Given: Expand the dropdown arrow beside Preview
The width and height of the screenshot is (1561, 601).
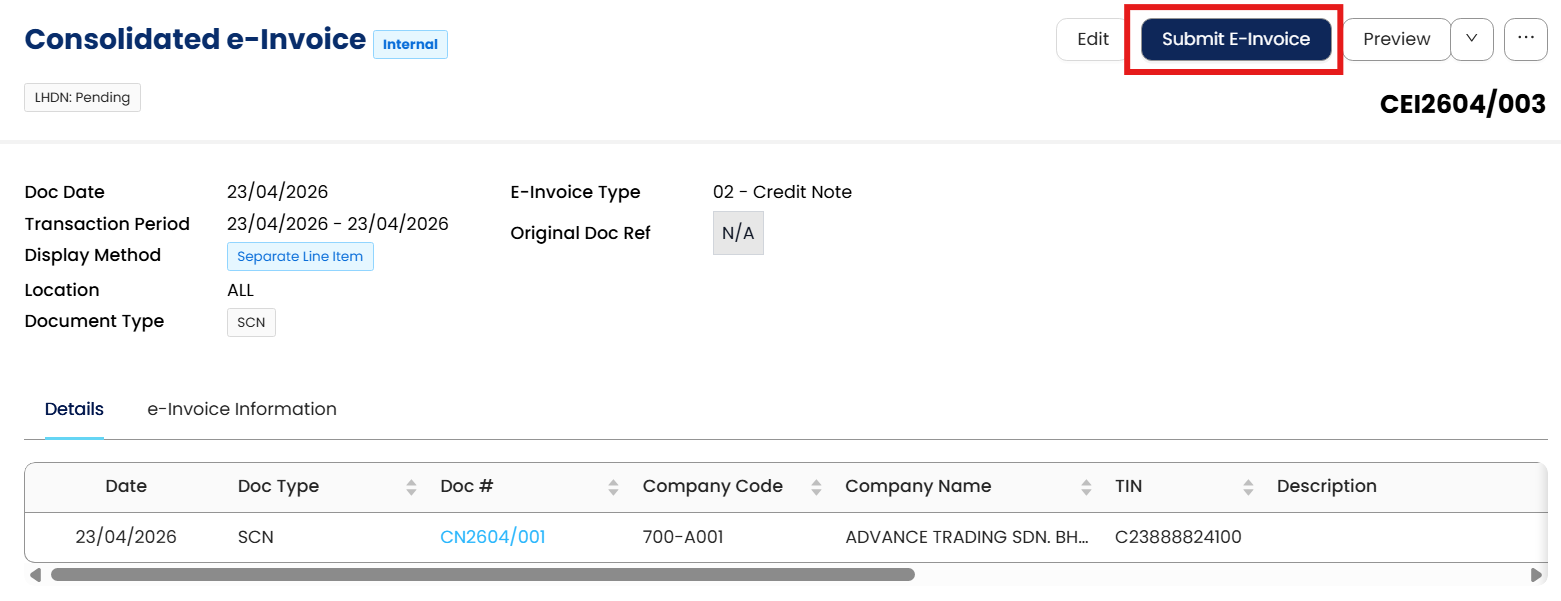Looking at the screenshot, I should pos(1471,39).
